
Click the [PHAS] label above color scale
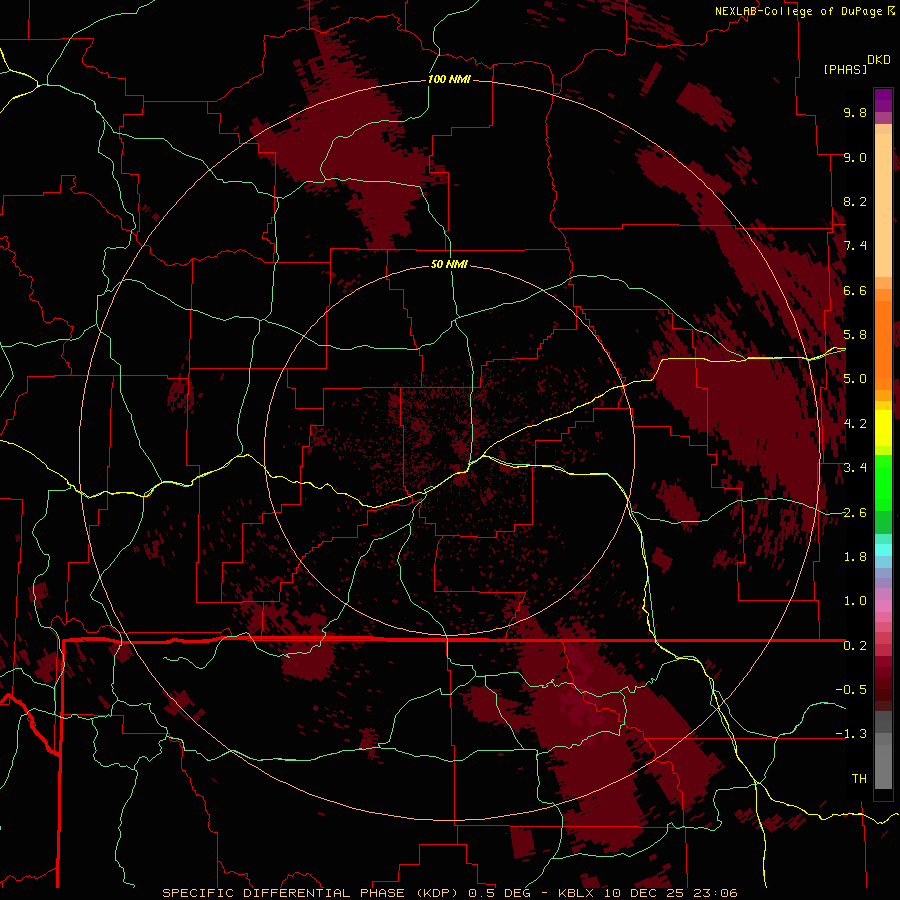pyautogui.click(x=845, y=69)
